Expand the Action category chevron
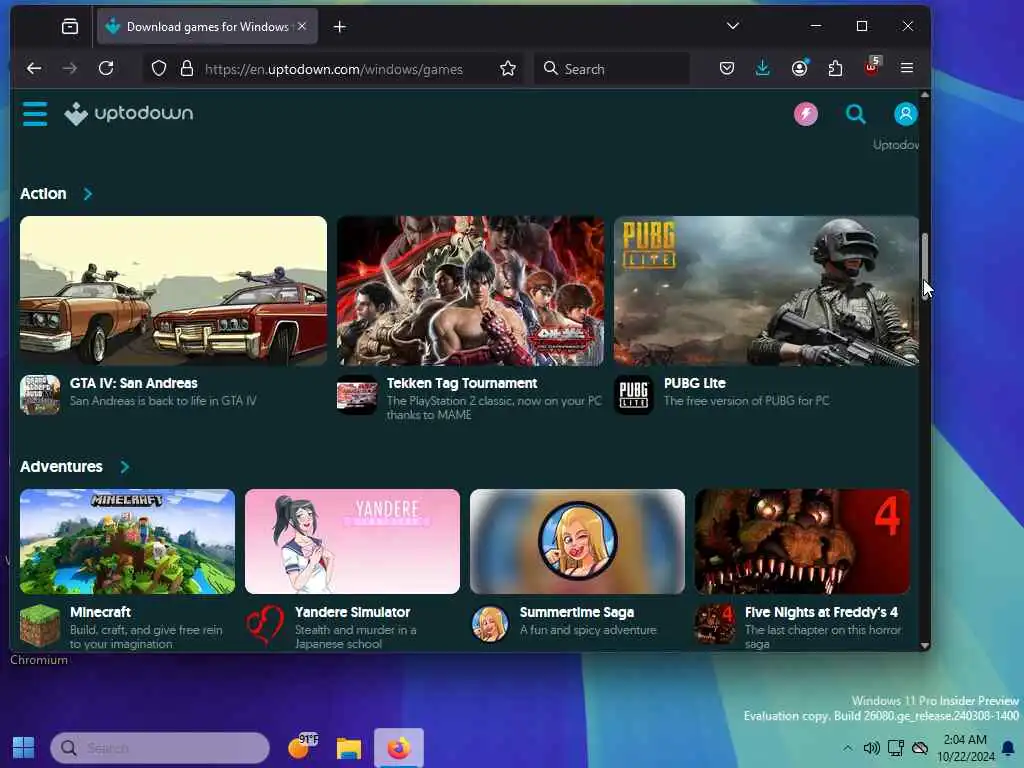Image resolution: width=1024 pixels, height=768 pixels. pyautogui.click(x=88, y=194)
